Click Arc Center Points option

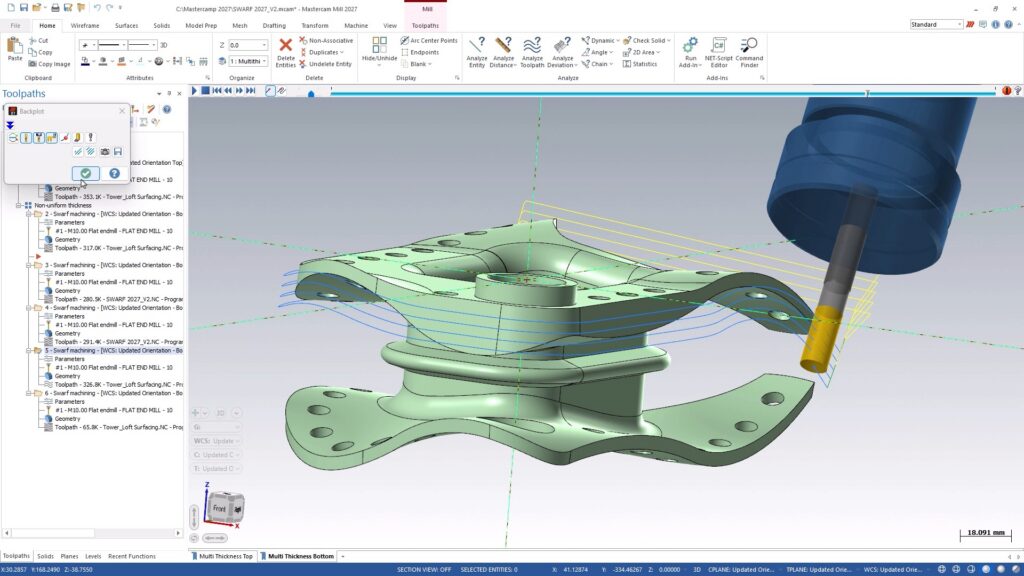click(429, 40)
